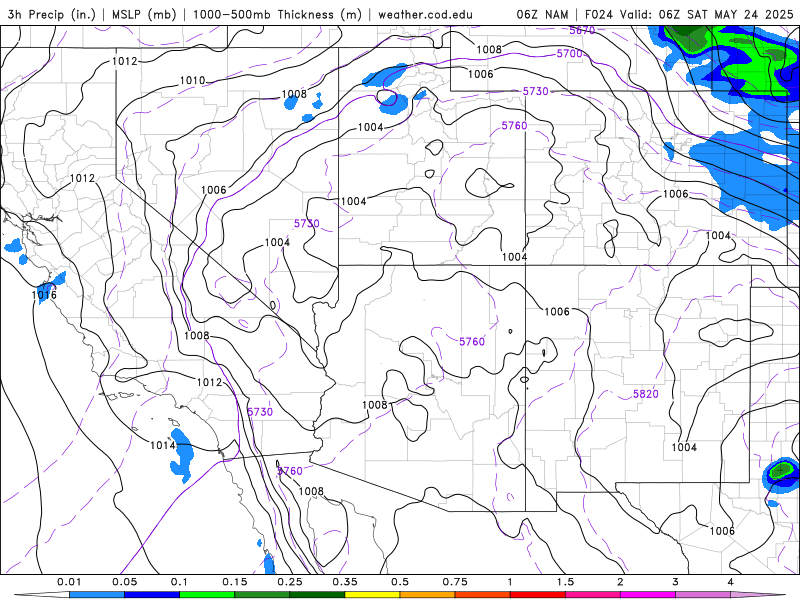Viewport: 800px width, 600px height.
Task: Click the hot pink 1.5 legend swatch
Action: (592, 595)
